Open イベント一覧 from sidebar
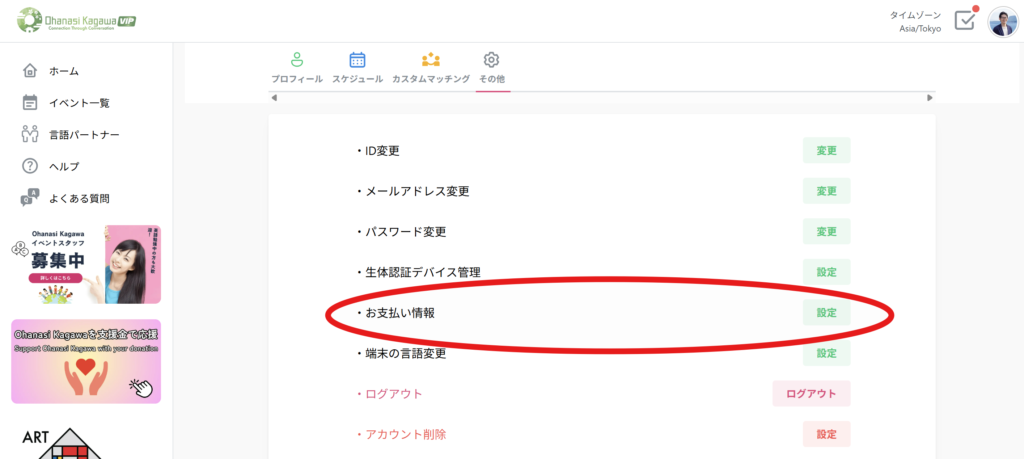1024x459 pixels. click(78, 103)
